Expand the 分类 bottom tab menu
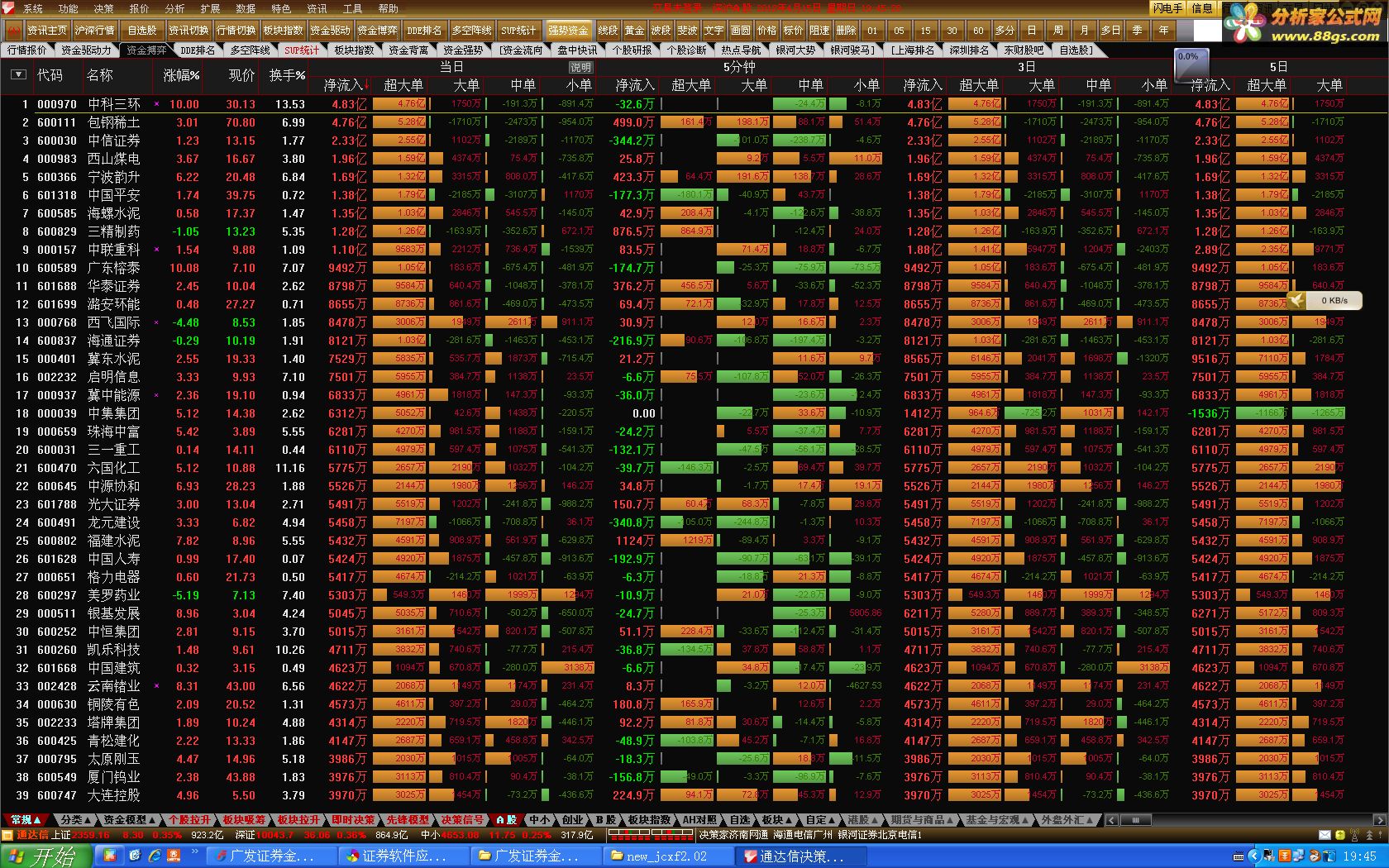1389x868 pixels. pos(76,819)
